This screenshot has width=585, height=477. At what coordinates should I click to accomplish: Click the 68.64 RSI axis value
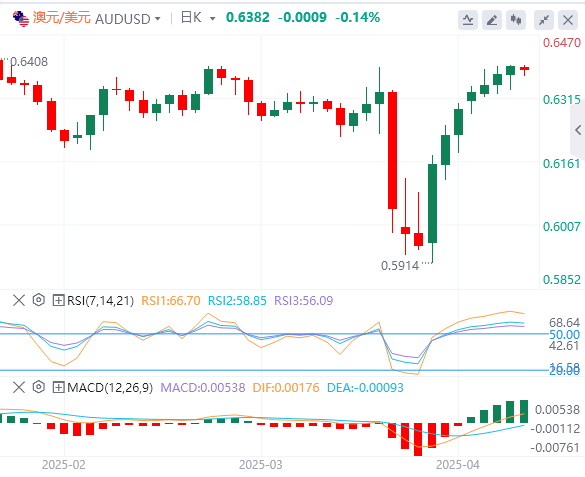[564, 323]
